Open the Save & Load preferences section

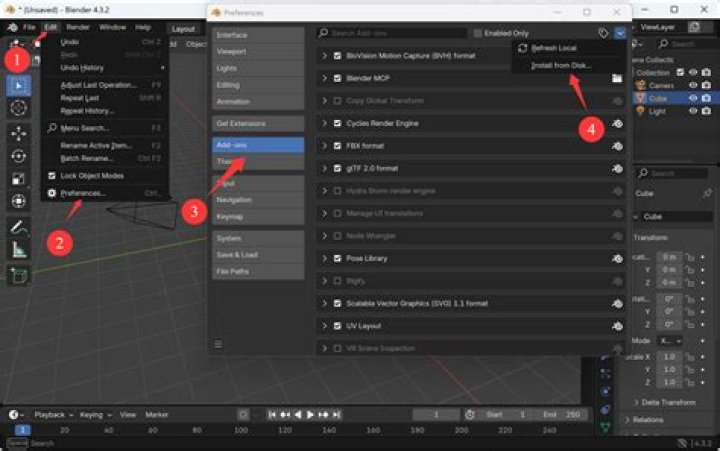[x=258, y=255]
